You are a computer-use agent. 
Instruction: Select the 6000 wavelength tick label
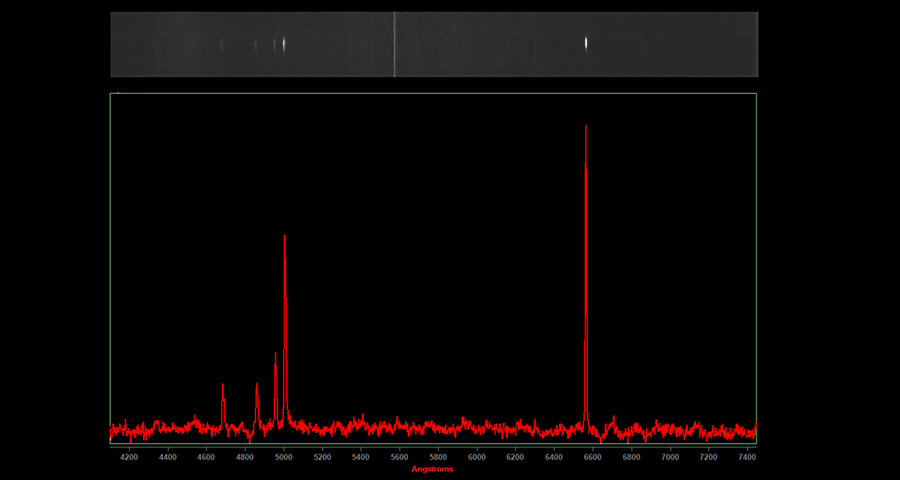477,457
